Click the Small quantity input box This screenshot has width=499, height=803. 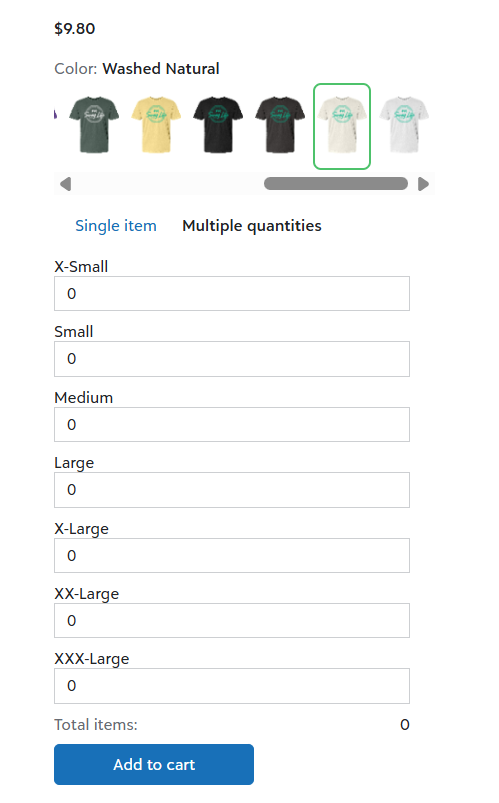click(232, 358)
